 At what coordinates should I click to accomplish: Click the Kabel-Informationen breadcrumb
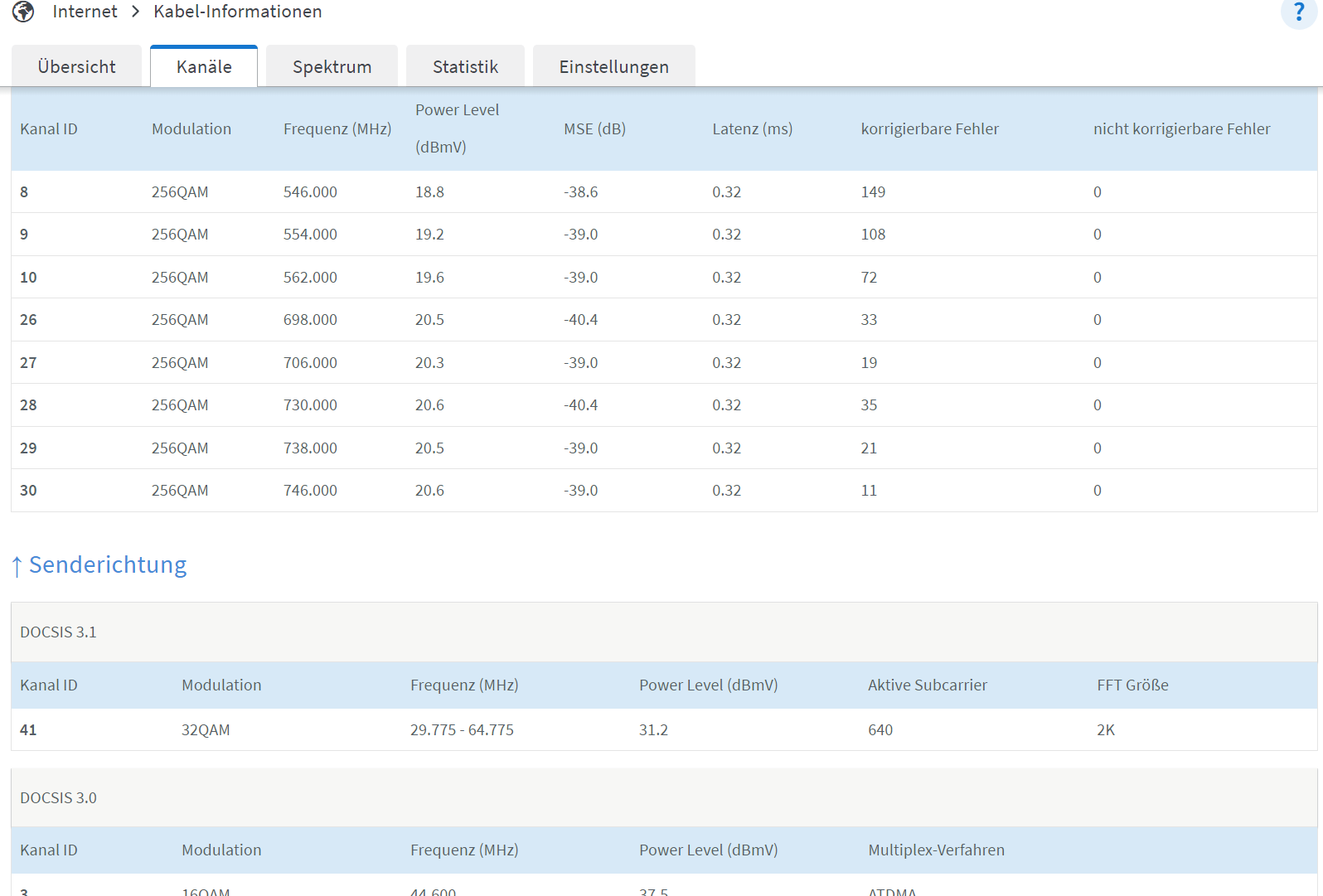238,12
